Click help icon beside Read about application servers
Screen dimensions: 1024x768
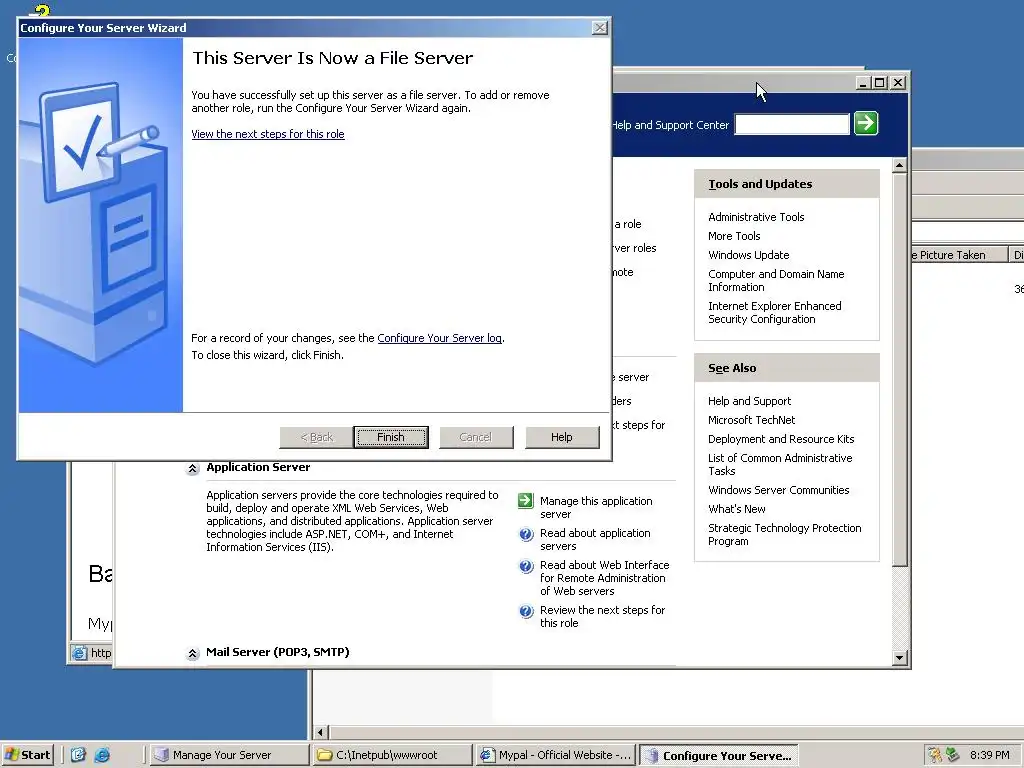(526, 534)
